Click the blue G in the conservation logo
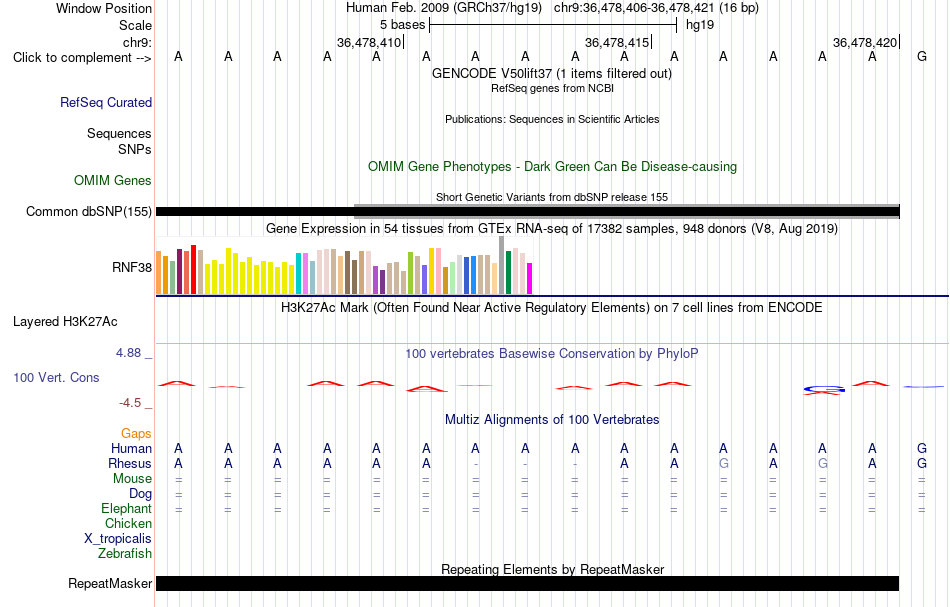950x607 pixels. (x=824, y=389)
